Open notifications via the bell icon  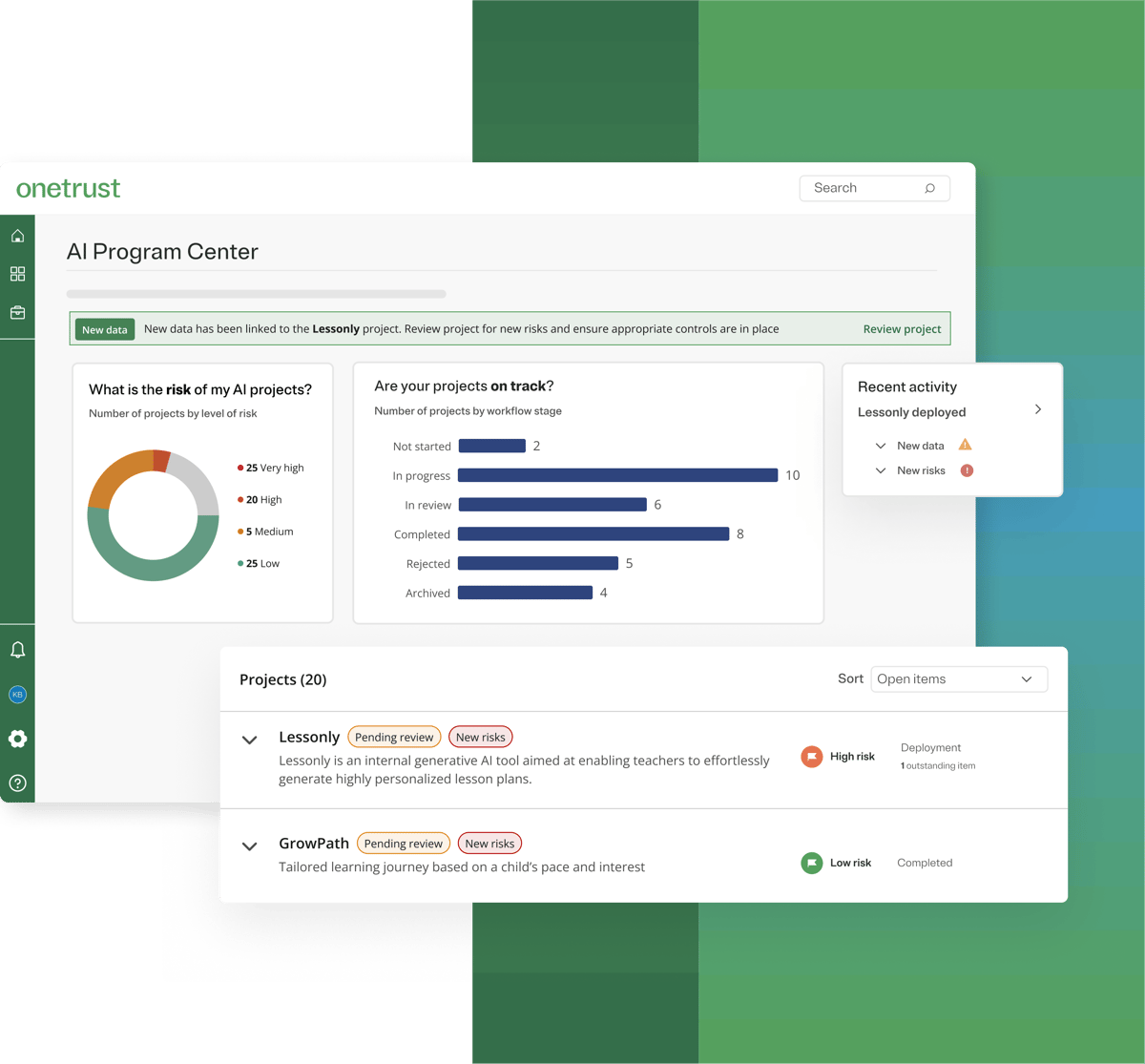17,650
